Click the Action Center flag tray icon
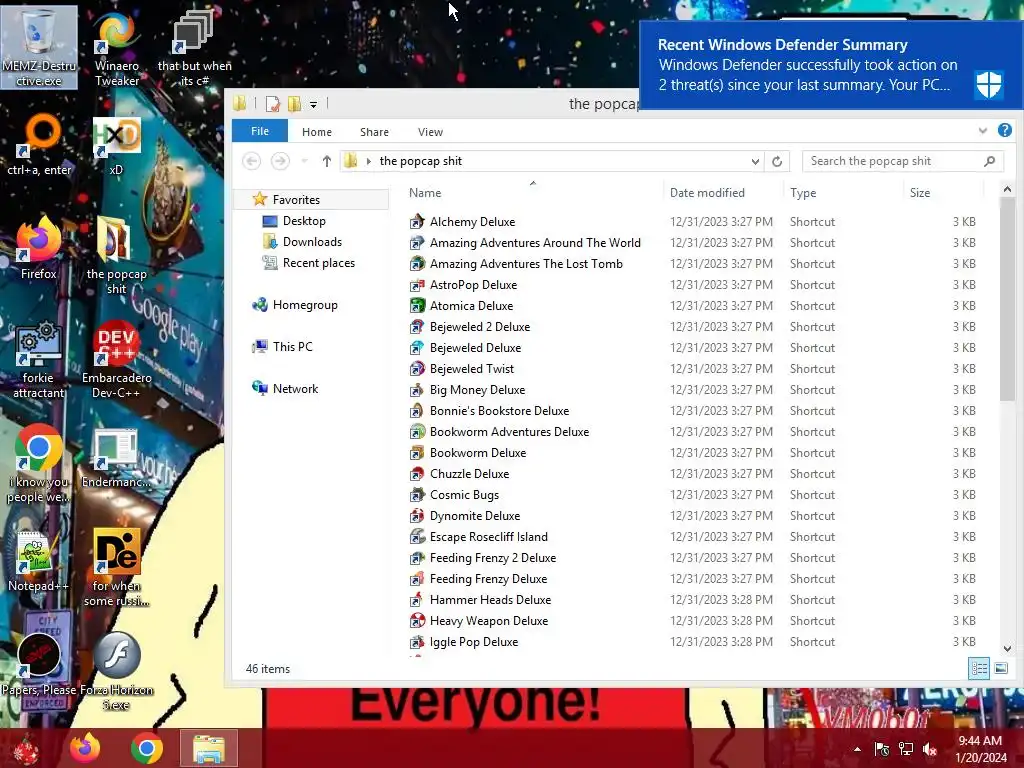The image size is (1024, 768). 882,749
